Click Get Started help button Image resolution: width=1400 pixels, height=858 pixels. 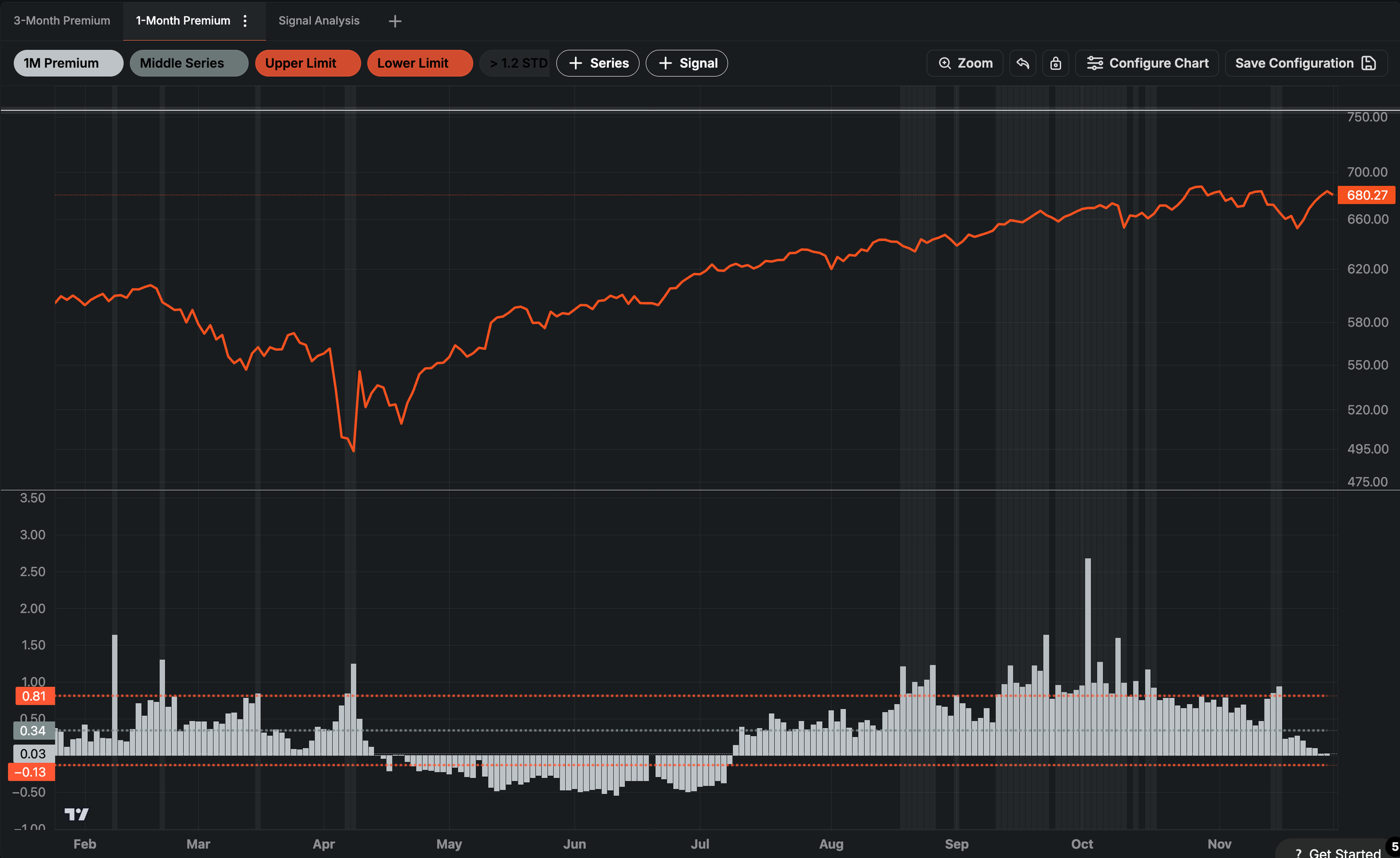1341,852
